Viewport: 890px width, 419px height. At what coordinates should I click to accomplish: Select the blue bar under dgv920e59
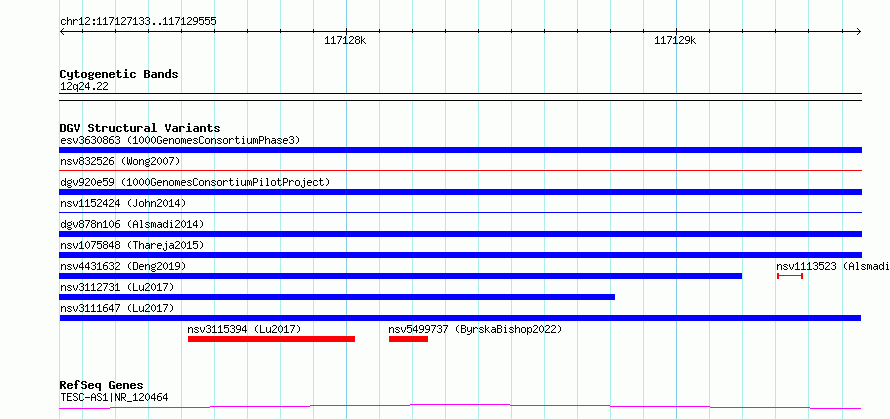tap(460, 192)
